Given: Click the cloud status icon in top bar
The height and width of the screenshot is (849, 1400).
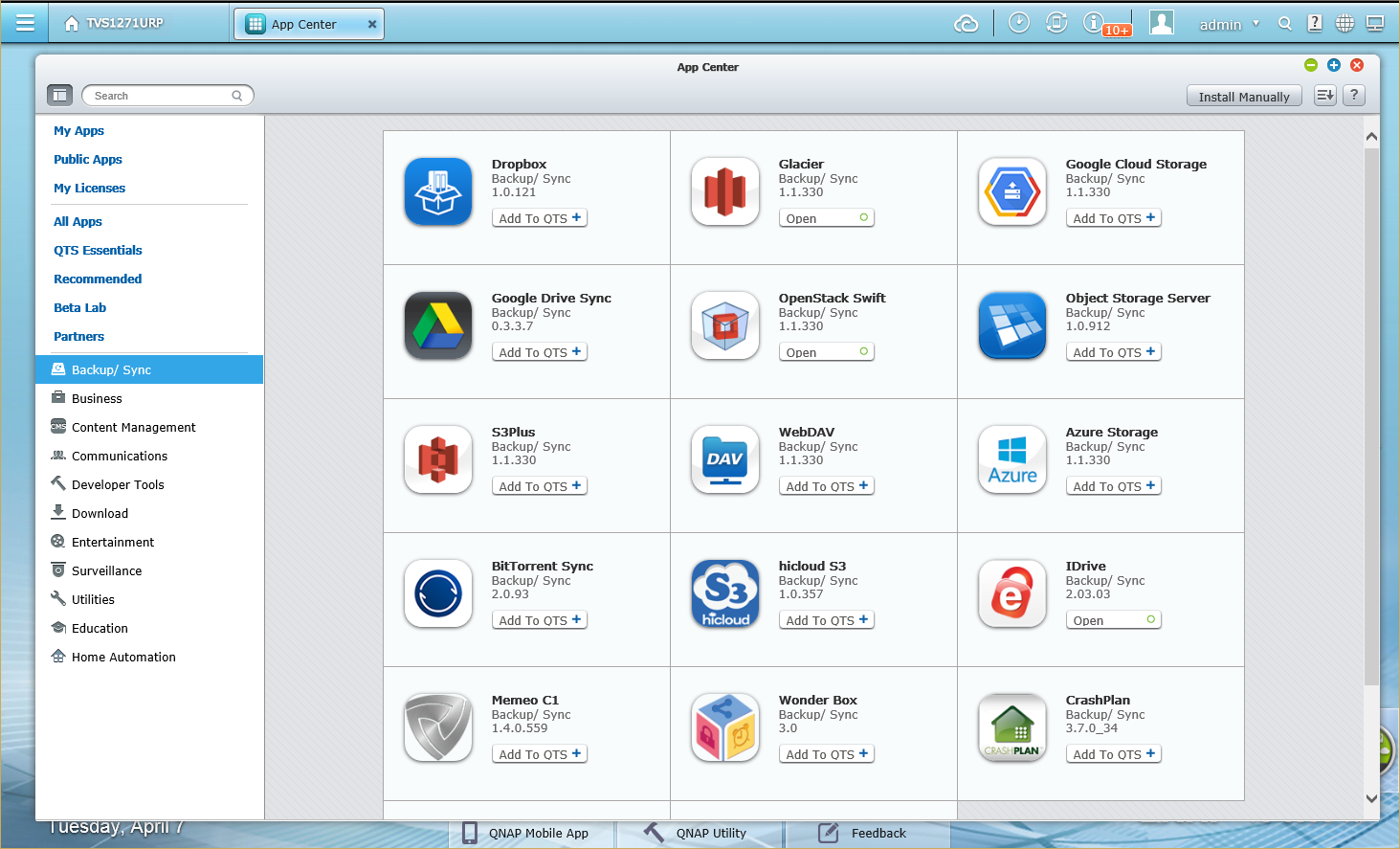Looking at the screenshot, I should [x=967, y=23].
